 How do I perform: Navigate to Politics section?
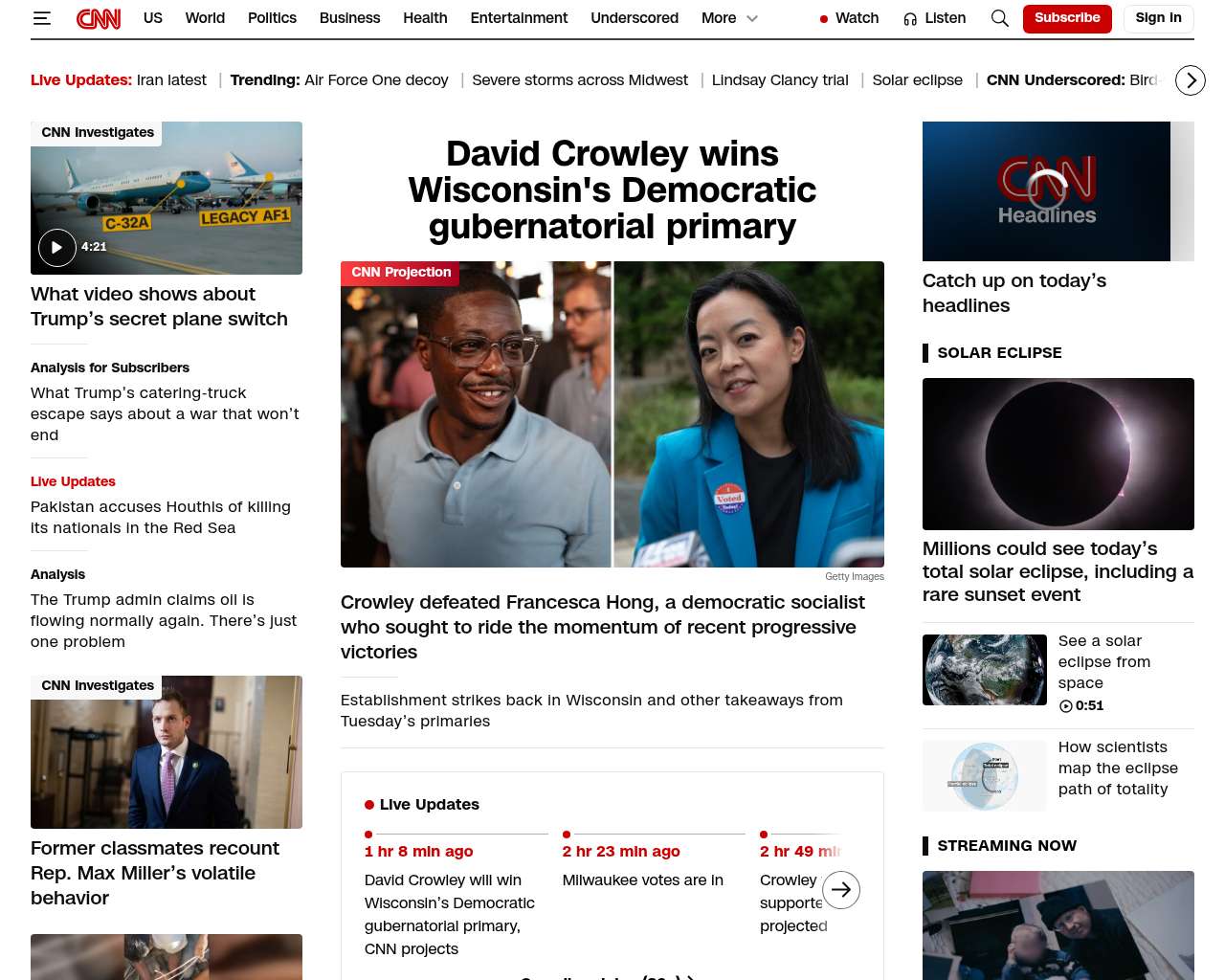(x=272, y=18)
